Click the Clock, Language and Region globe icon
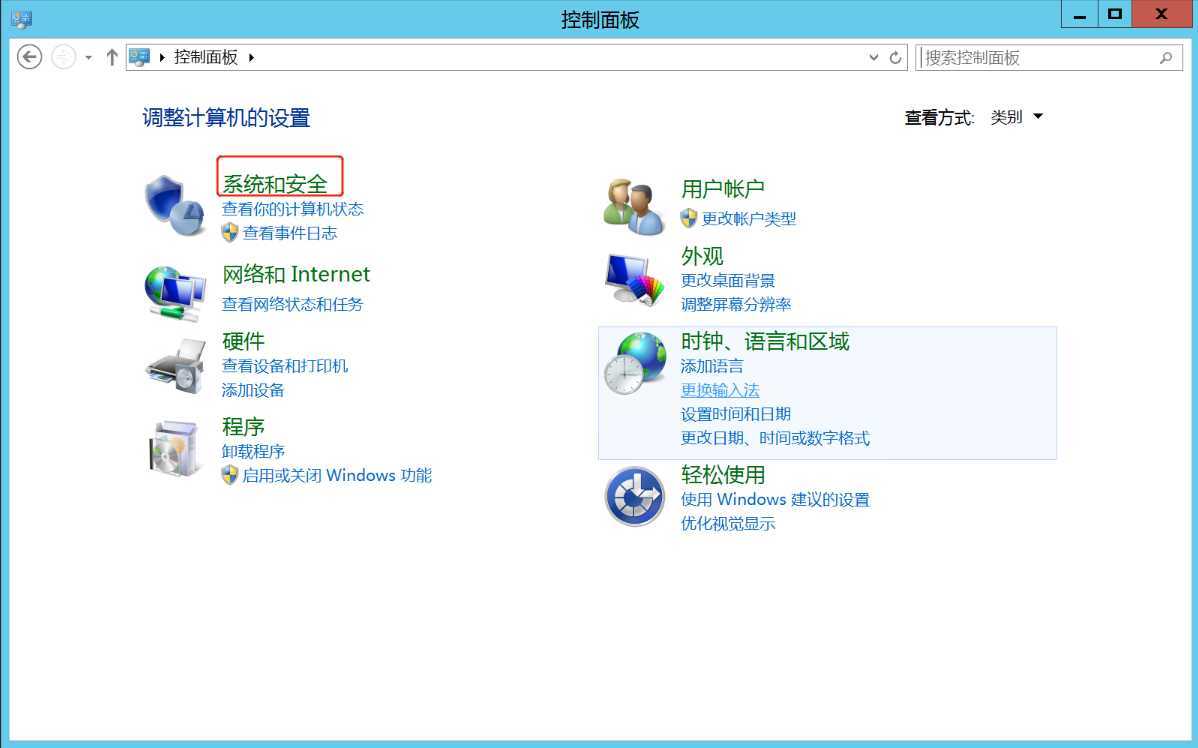The width and height of the screenshot is (1198, 748). [x=635, y=364]
